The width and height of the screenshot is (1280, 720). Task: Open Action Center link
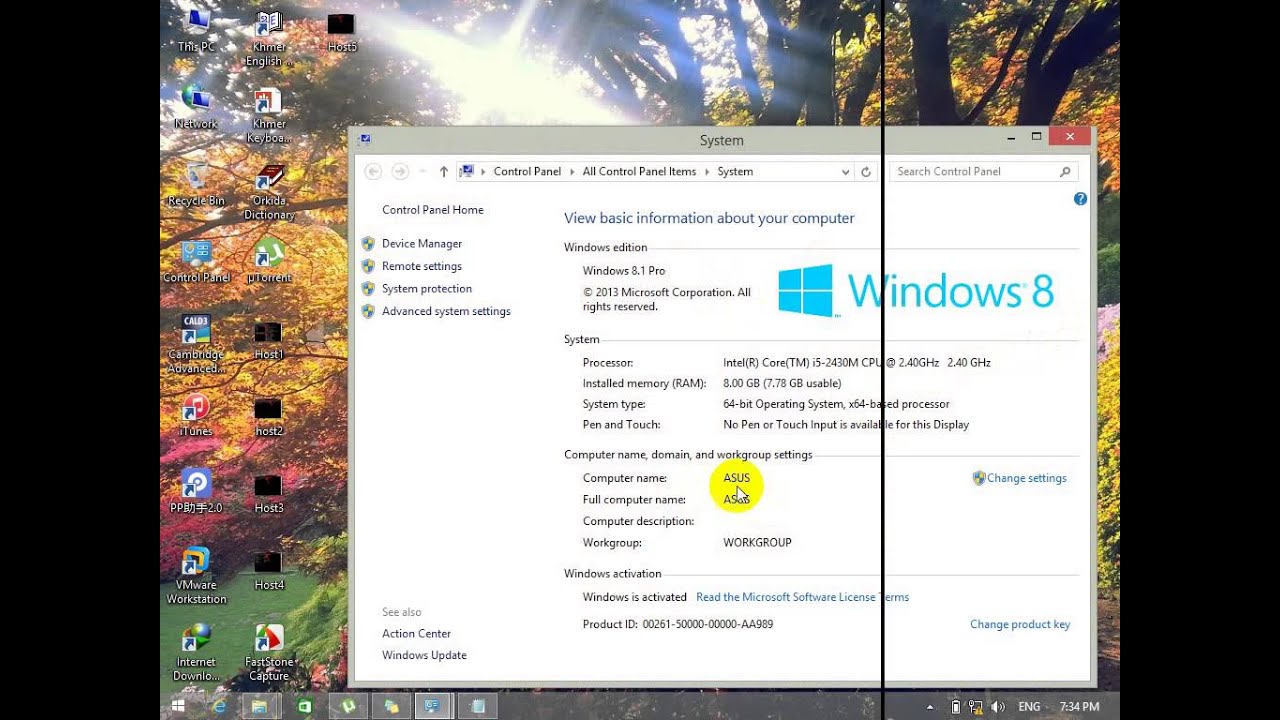point(416,633)
